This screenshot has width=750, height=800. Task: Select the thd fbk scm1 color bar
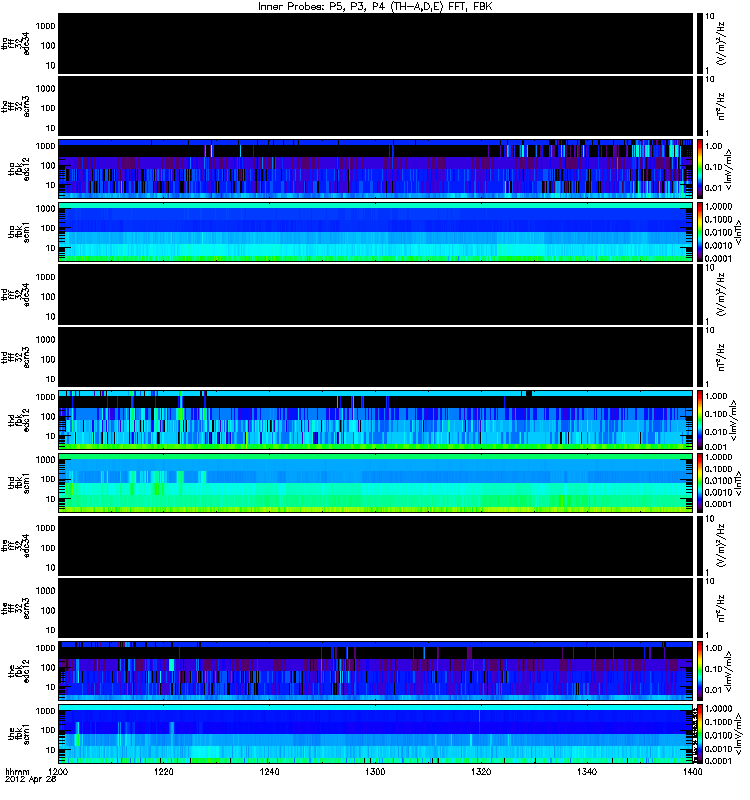tap(699, 483)
